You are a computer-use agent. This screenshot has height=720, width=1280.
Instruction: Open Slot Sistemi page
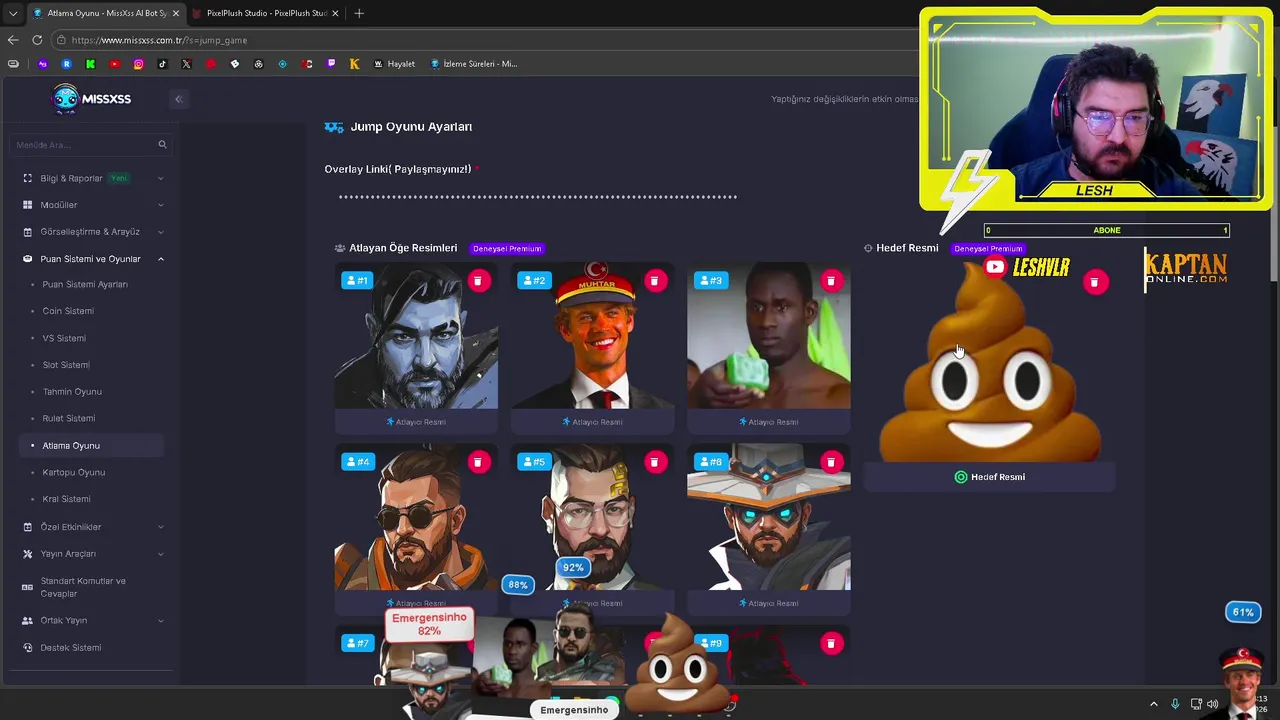(x=66, y=365)
